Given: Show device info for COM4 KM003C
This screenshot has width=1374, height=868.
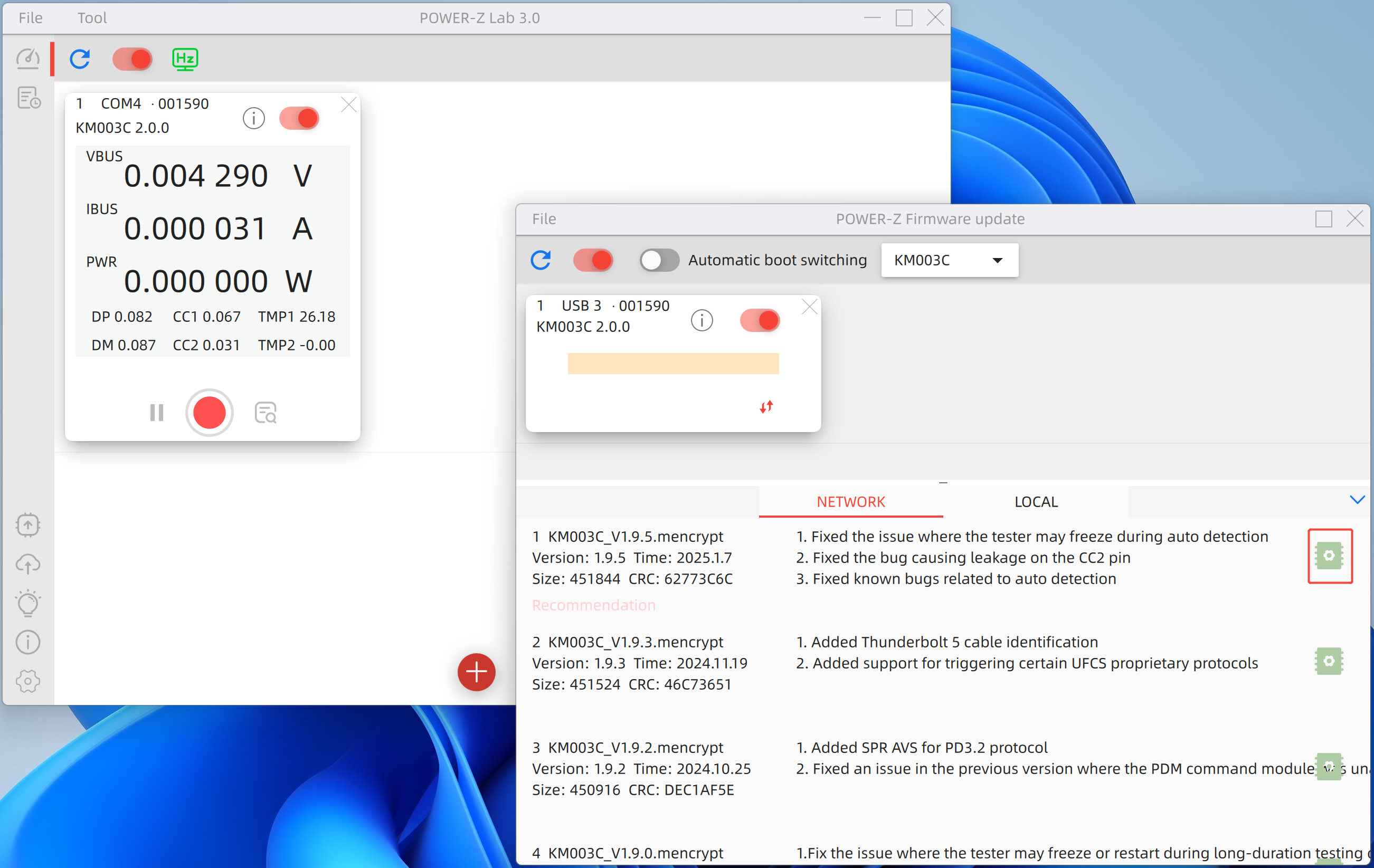Looking at the screenshot, I should tap(254, 118).
